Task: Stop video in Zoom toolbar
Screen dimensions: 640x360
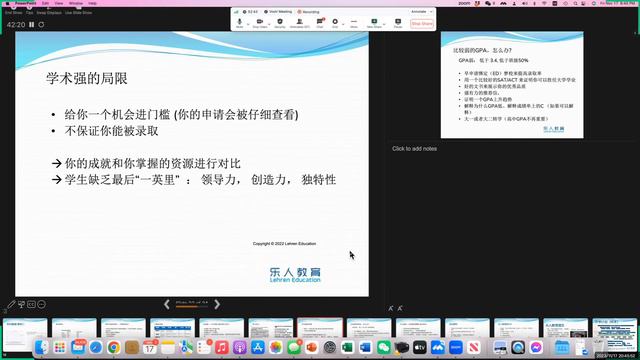Action: 260,23
